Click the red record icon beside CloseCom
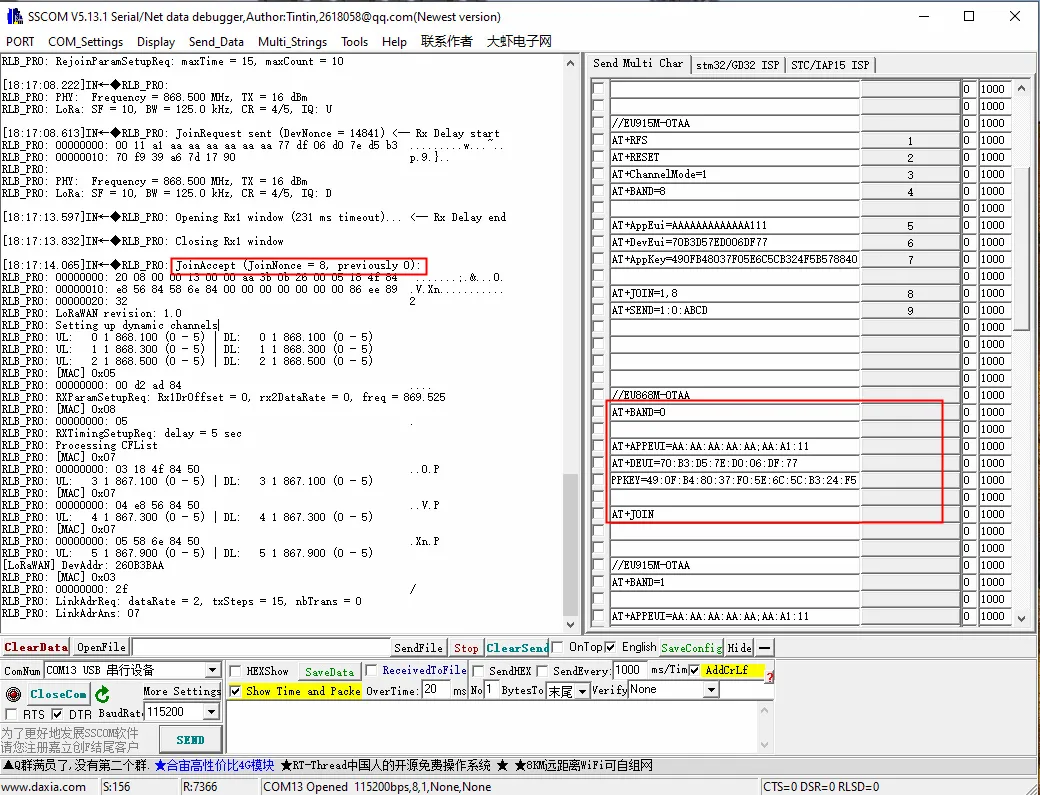This screenshot has height=795, width=1040. coord(13,694)
